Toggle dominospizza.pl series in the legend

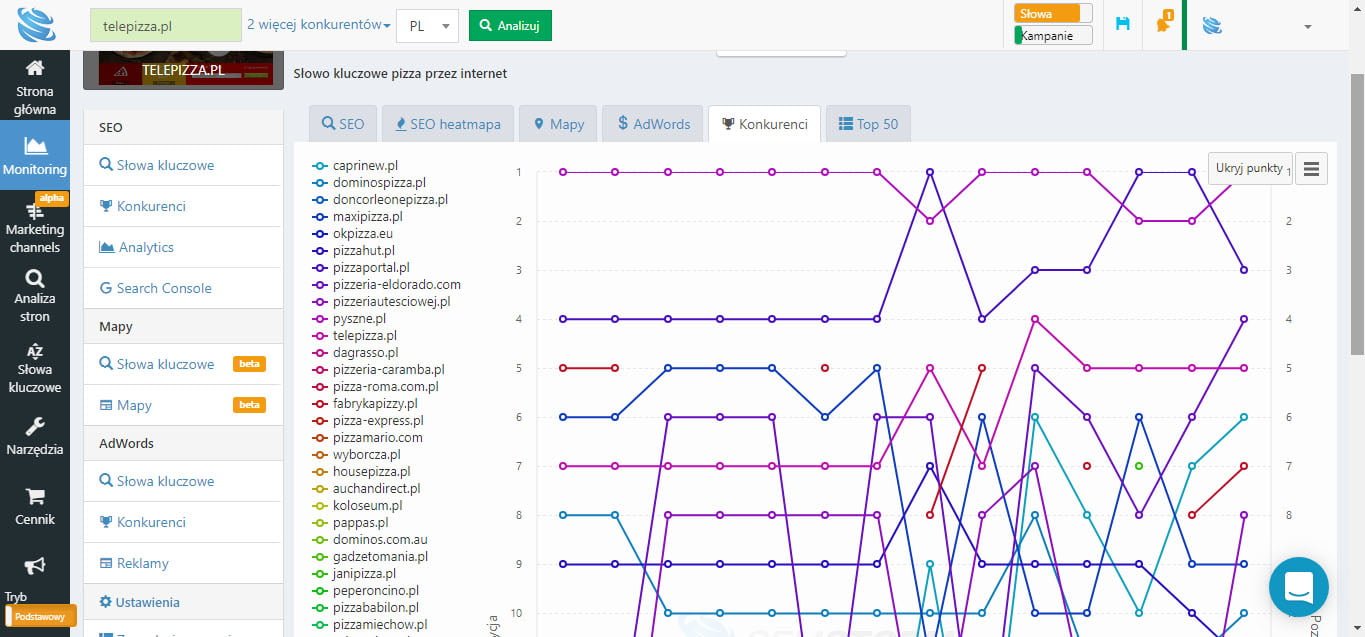(x=378, y=182)
